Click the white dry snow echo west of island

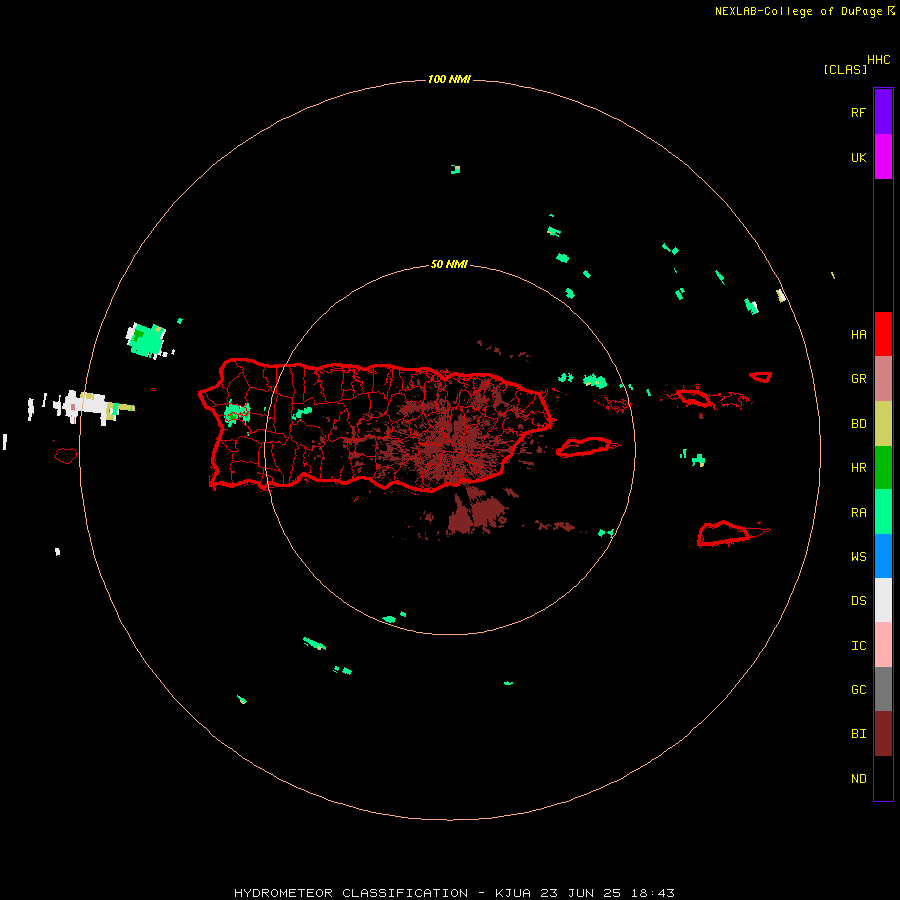[x=86, y=406]
